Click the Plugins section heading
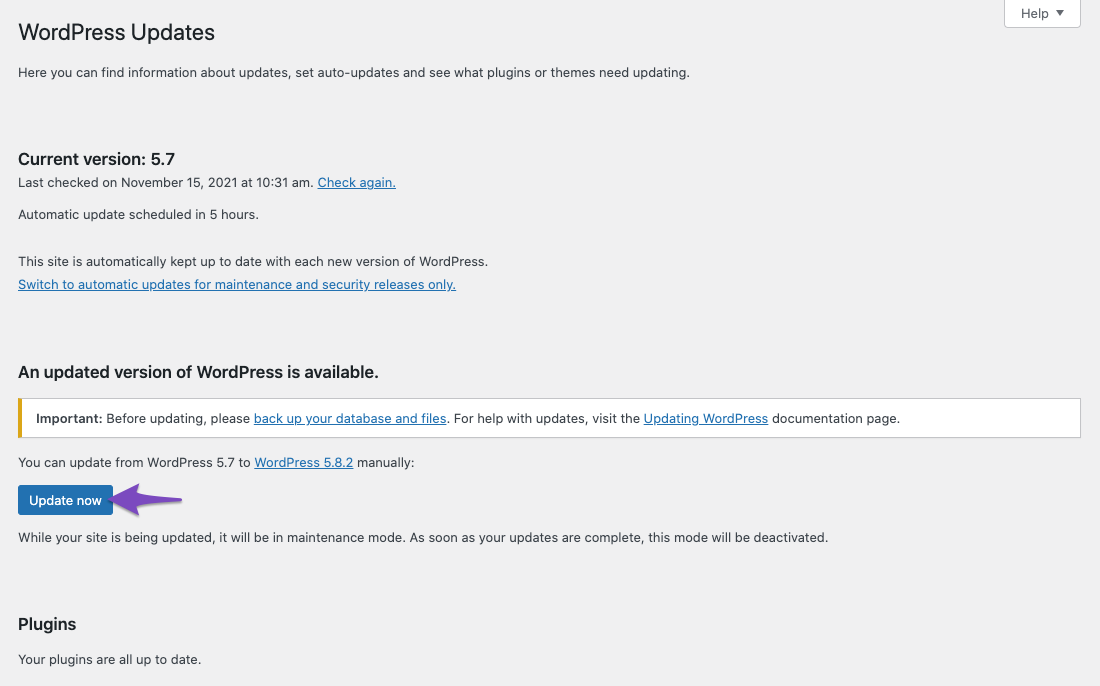Image resolution: width=1100 pixels, height=686 pixels. [47, 624]
